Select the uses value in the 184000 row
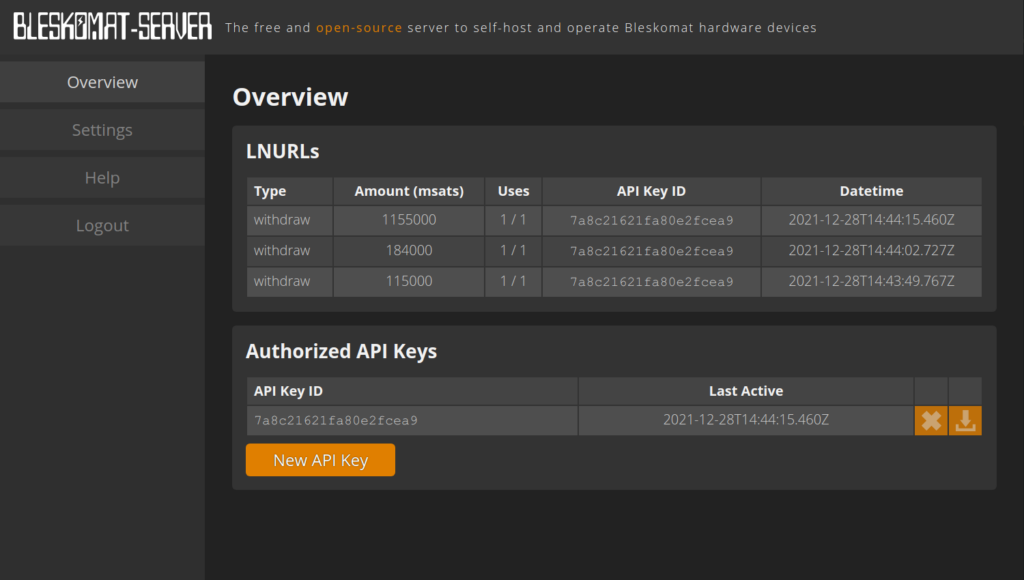Viewport: 1024px width, 580px height. 513,251
